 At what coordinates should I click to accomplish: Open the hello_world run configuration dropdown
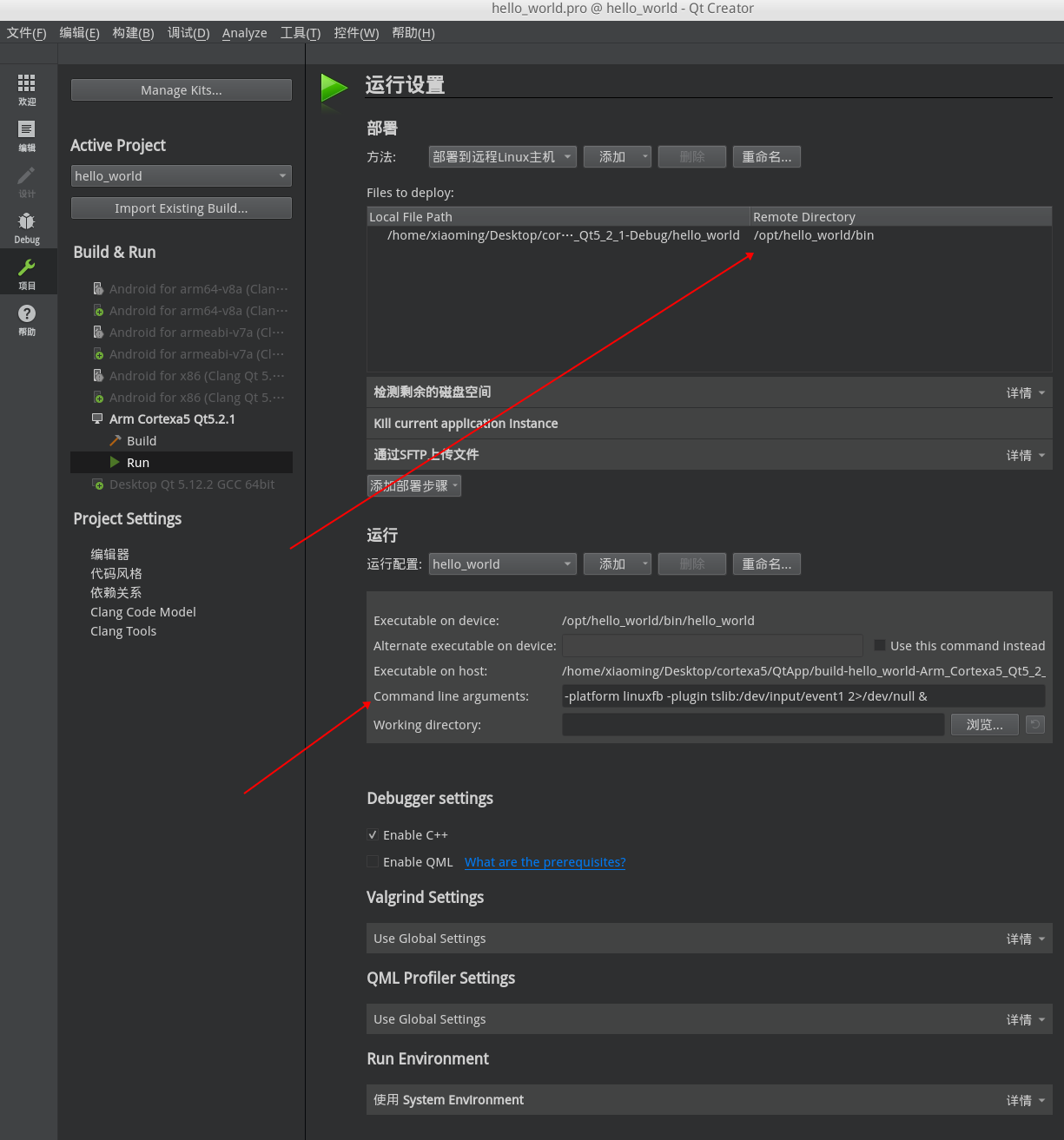(x=502, y=563)
